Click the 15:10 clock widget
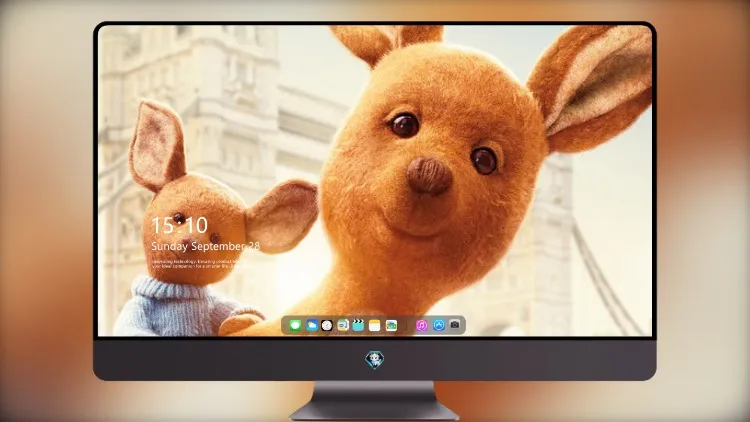Image resolution: width=750 pixels, height=422 pixels. (x=179, y=225)
